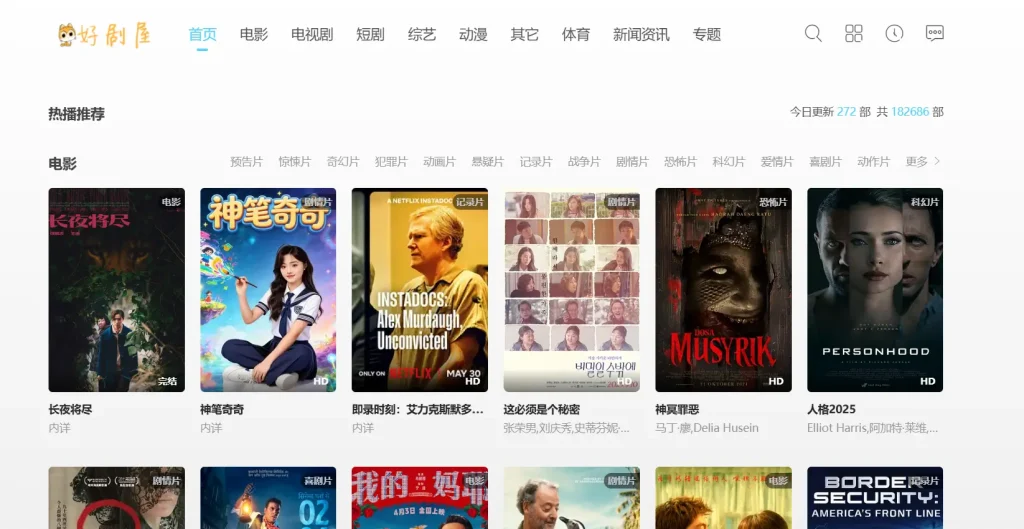Filter movies by 科幻片 in genre row
Image resolution: width=1024 pixels, height=529 pixels.
(729, 162)
